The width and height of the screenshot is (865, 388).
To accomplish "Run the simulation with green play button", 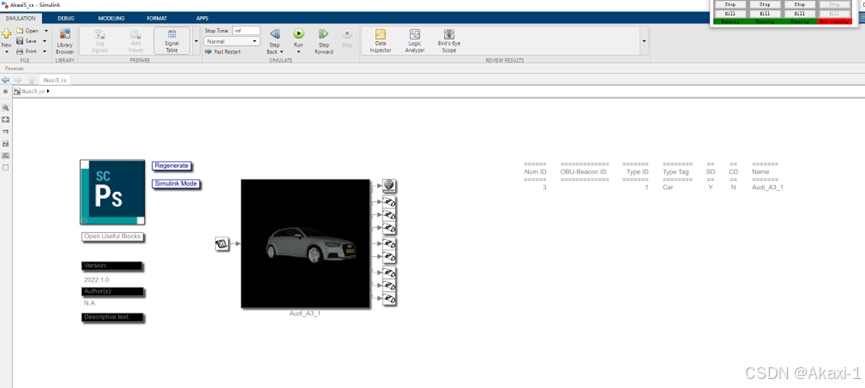I will [298, 34].
